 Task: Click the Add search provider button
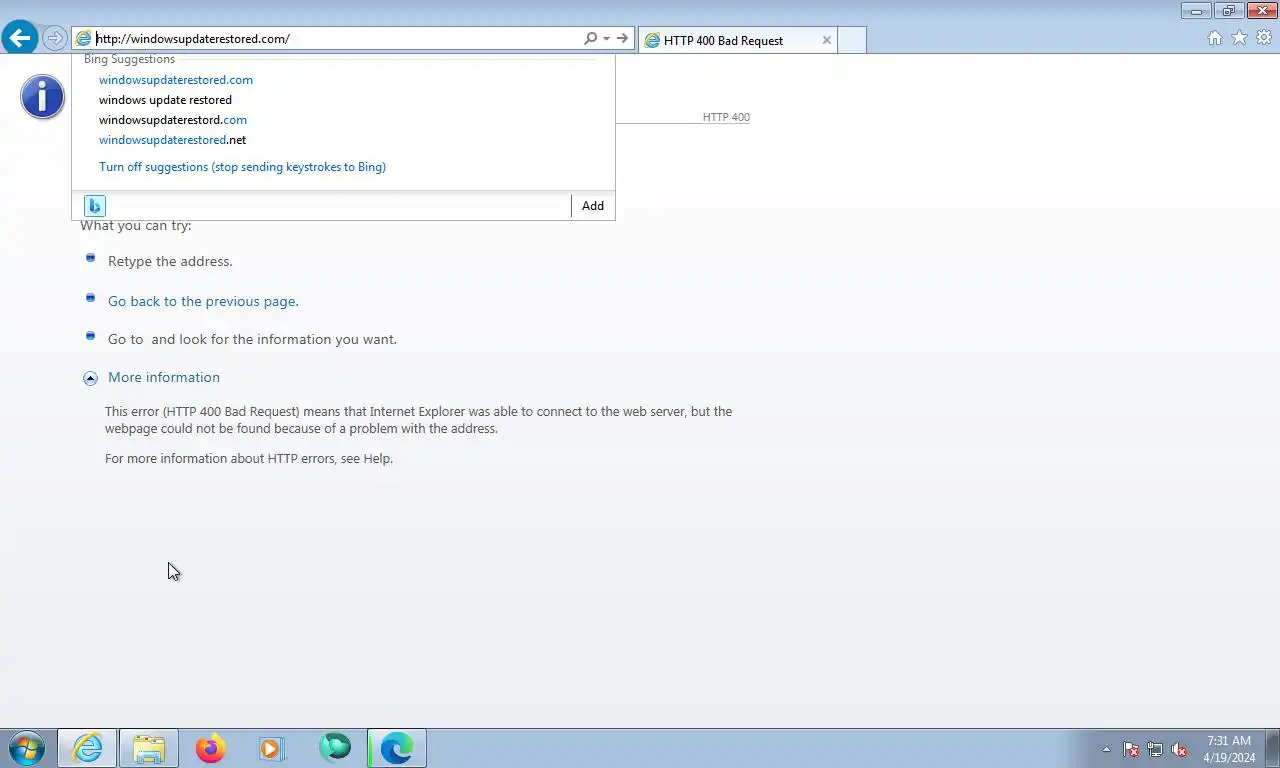[x=593, y=206]
